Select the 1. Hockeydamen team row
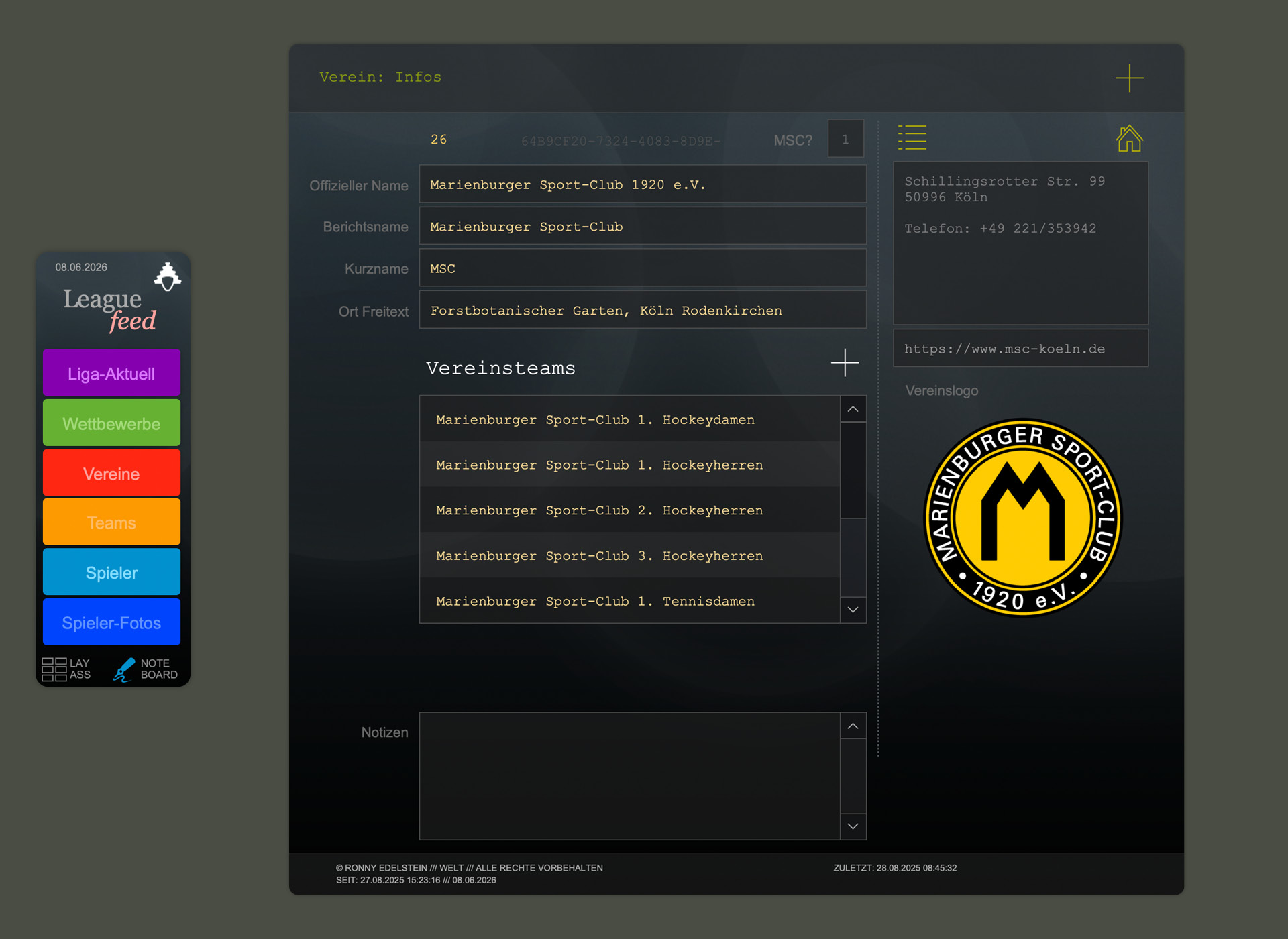Image resolution: width=1288 pixels, height=939 pixels. click(x=630, y=419)
